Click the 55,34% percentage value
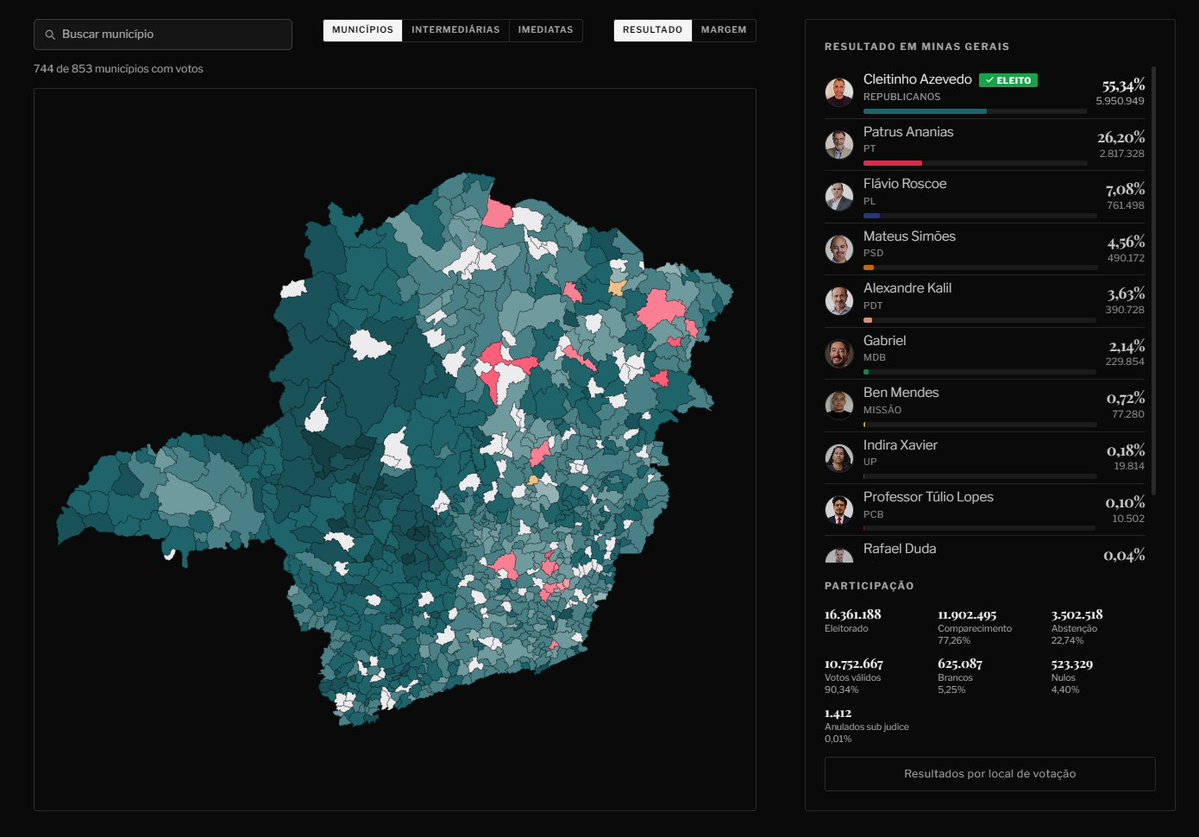 pyautogui.click(x=1123, y=85)
